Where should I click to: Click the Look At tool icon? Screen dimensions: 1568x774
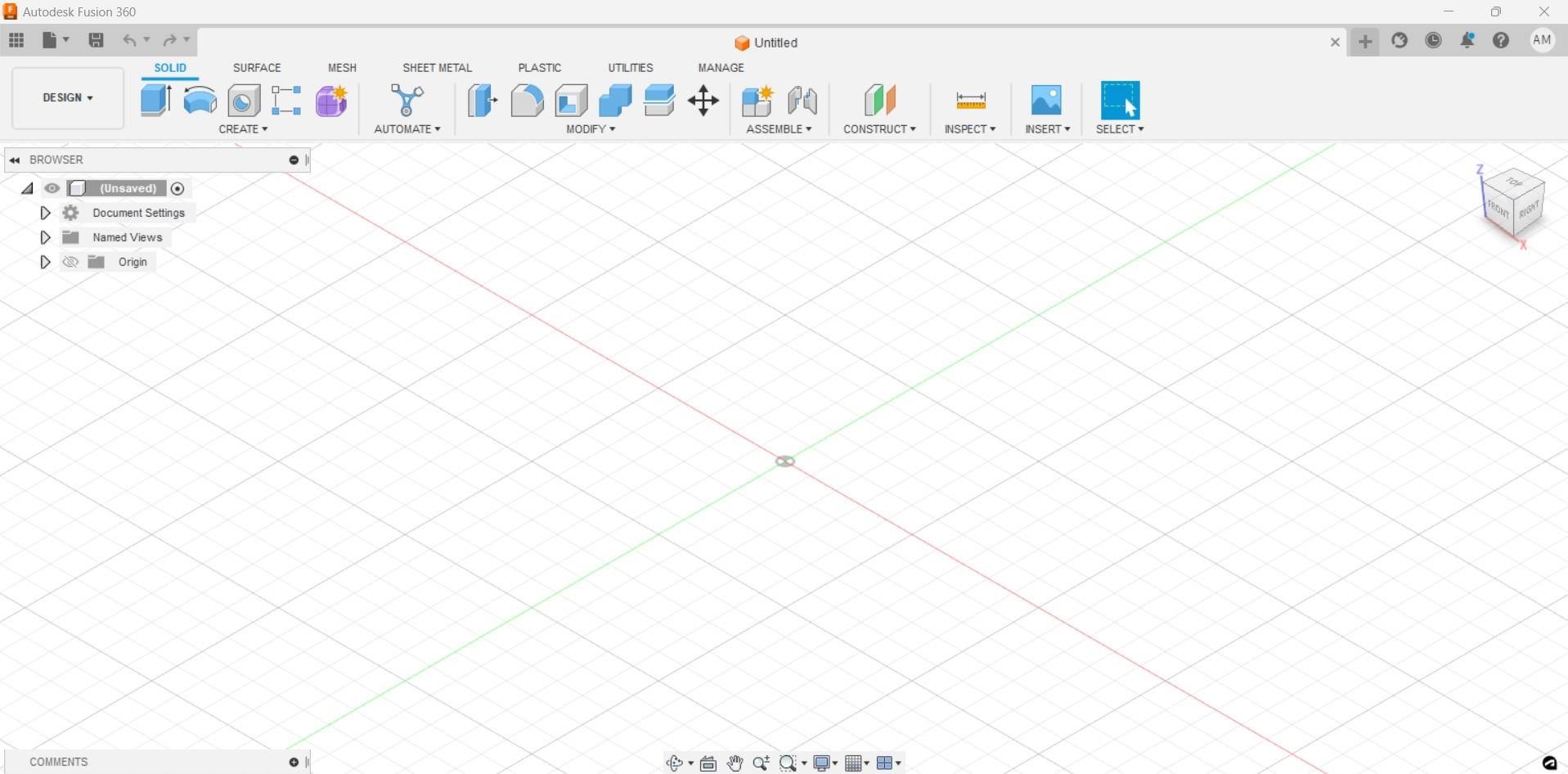708,763
